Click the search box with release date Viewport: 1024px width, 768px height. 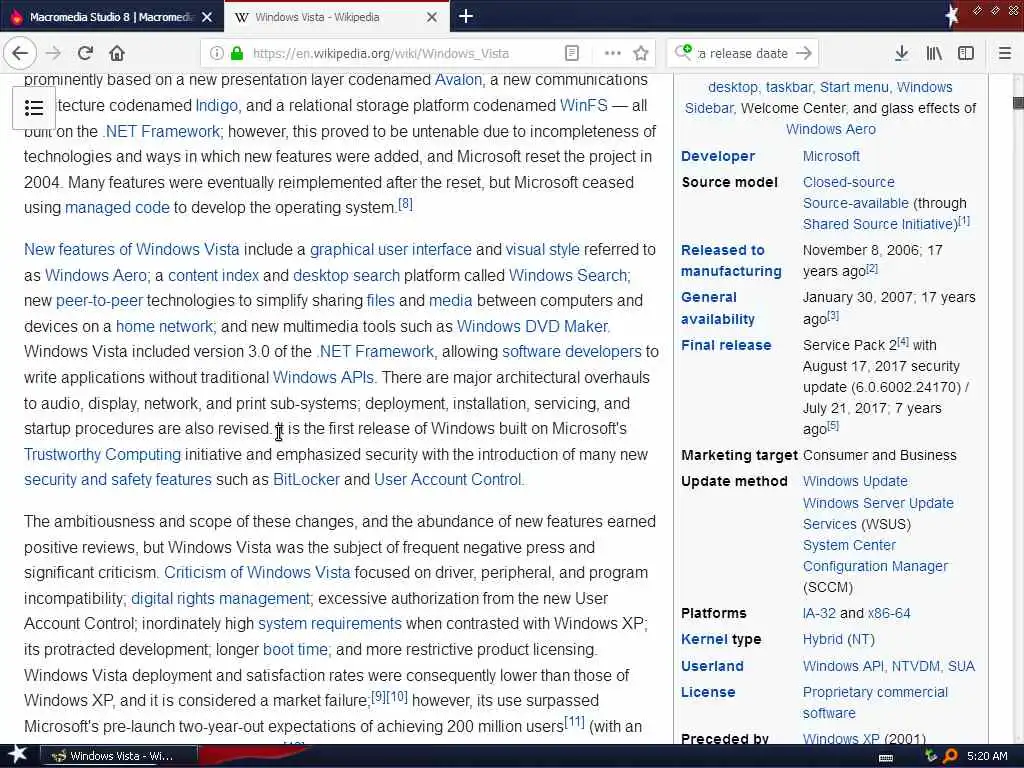[743, 54]
